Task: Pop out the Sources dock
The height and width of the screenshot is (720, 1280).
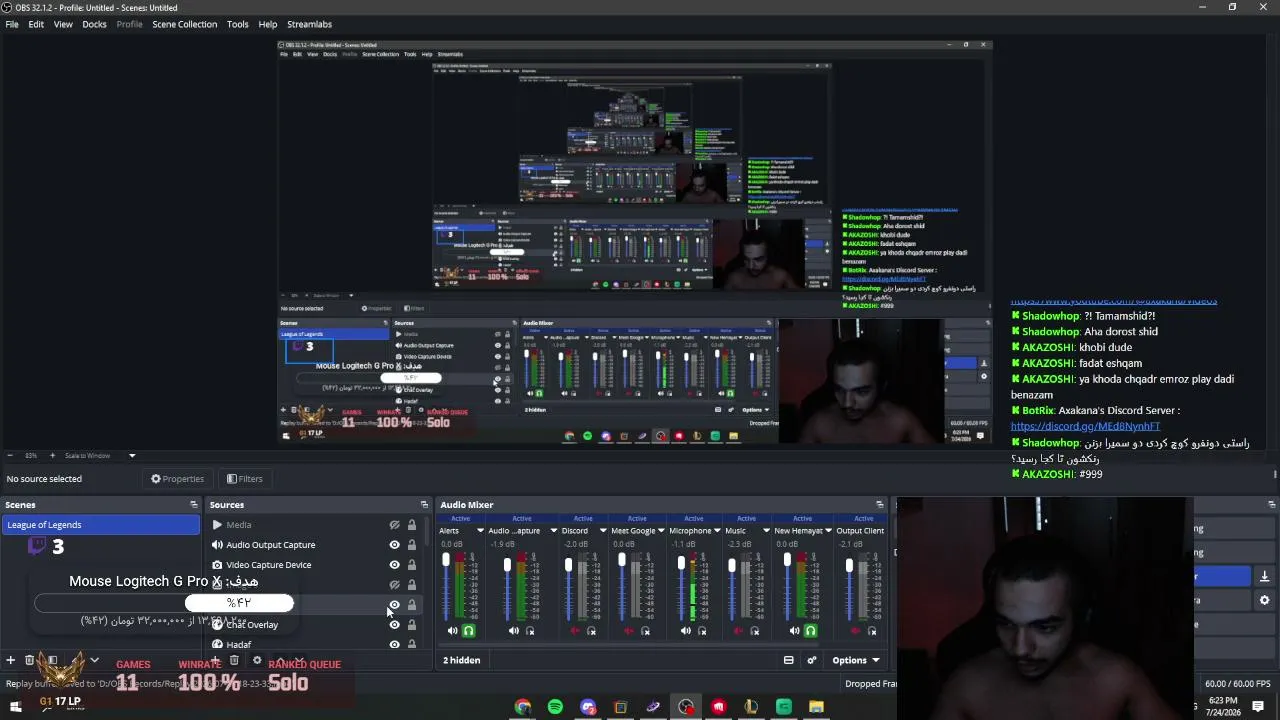Action: pyautogui.click(x=424, y=505)
